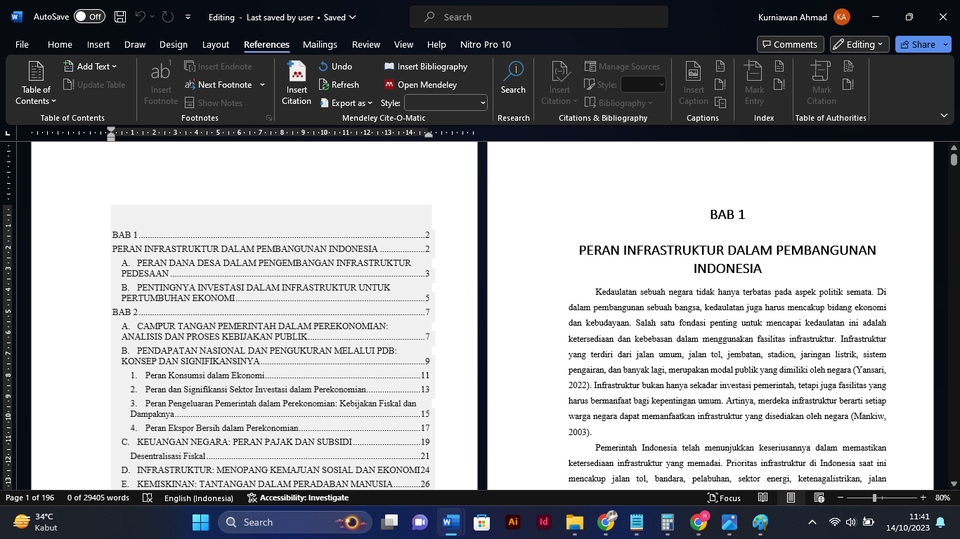960x539 pixels.
Task: Open the File menu
Action: (x=22, y=44)
